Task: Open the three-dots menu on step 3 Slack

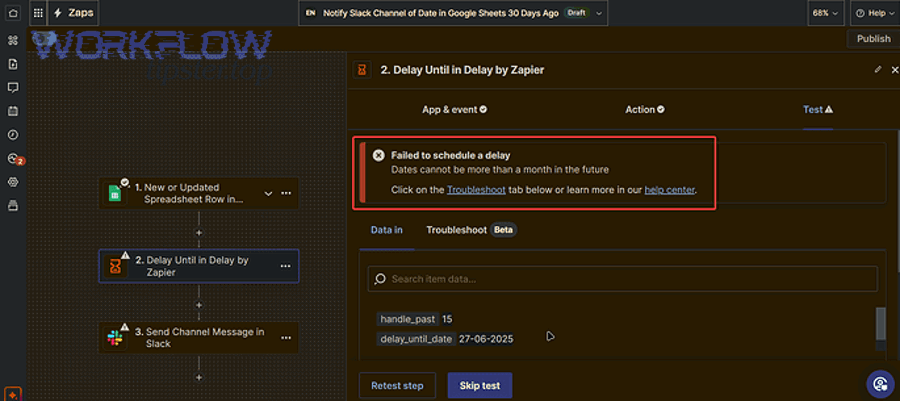Action: [286, 338]
